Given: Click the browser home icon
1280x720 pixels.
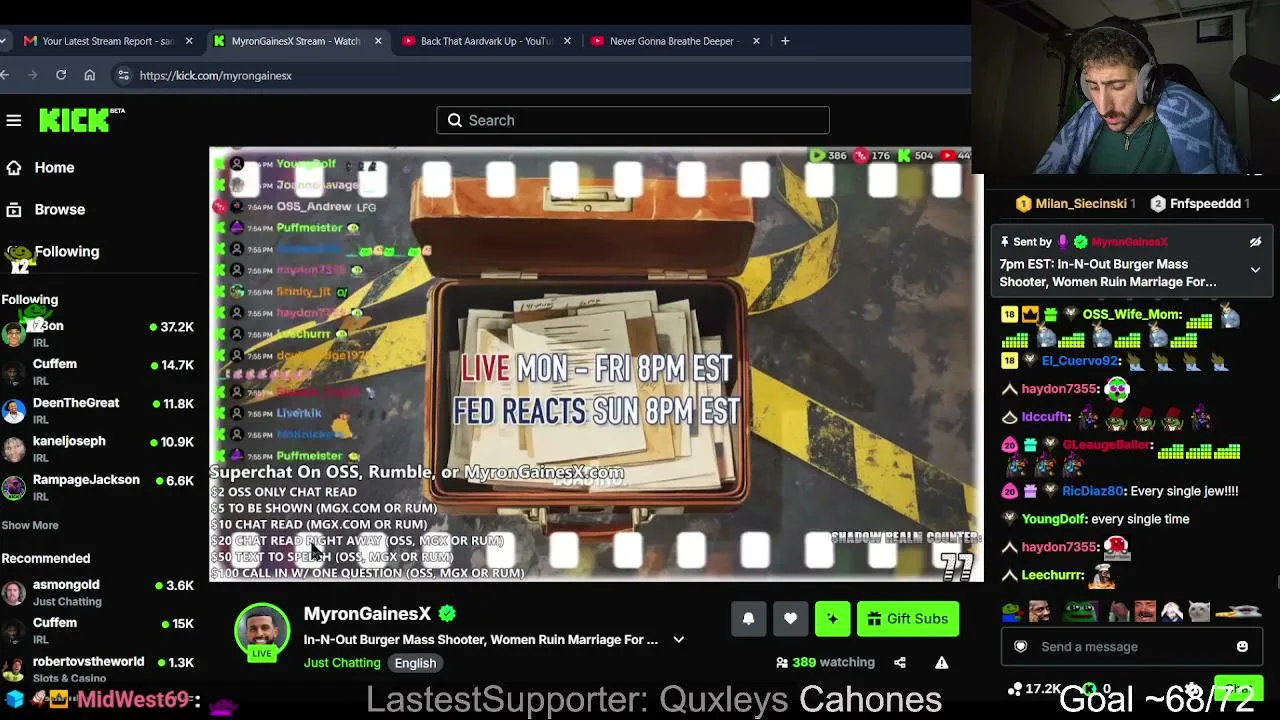Looking at the screenshot, I should click(90, 75).
